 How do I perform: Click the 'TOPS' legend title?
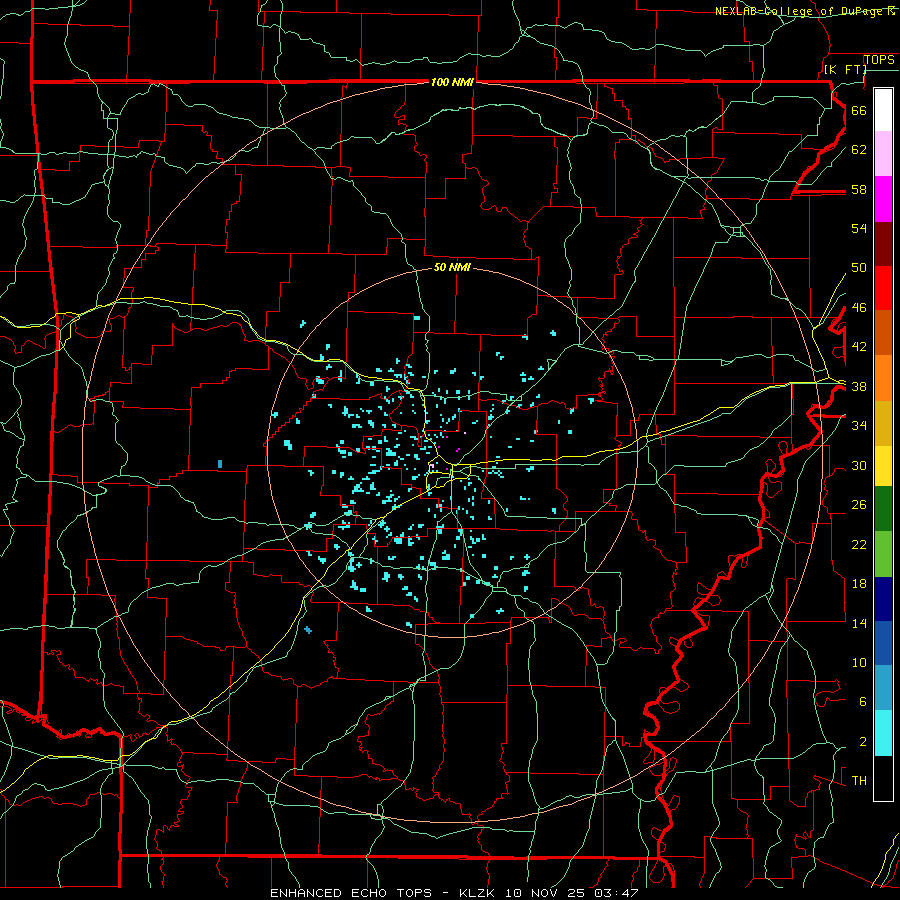click(x=879, y=60)
